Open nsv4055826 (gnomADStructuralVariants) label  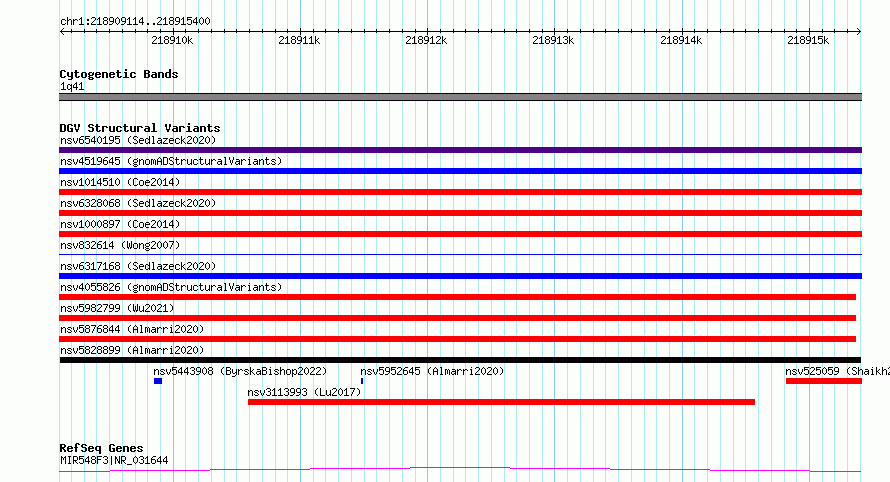point(171,287)
